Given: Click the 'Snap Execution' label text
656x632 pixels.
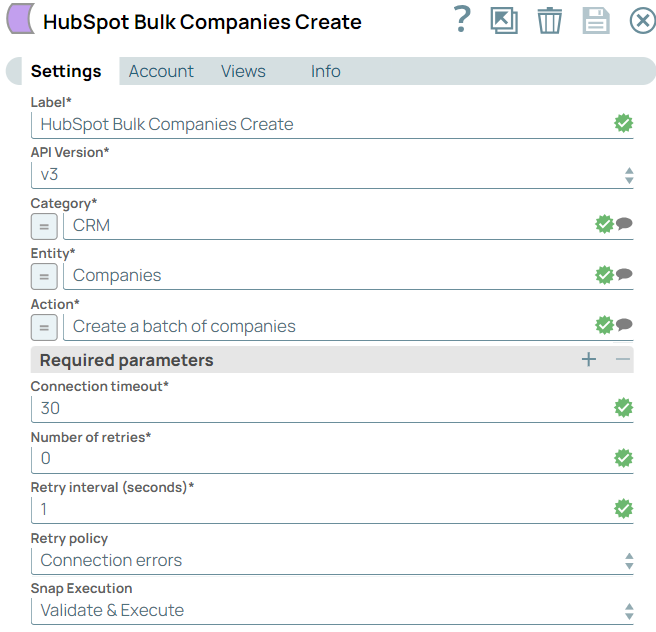Looking at the screenshot, I should [82, 589].
